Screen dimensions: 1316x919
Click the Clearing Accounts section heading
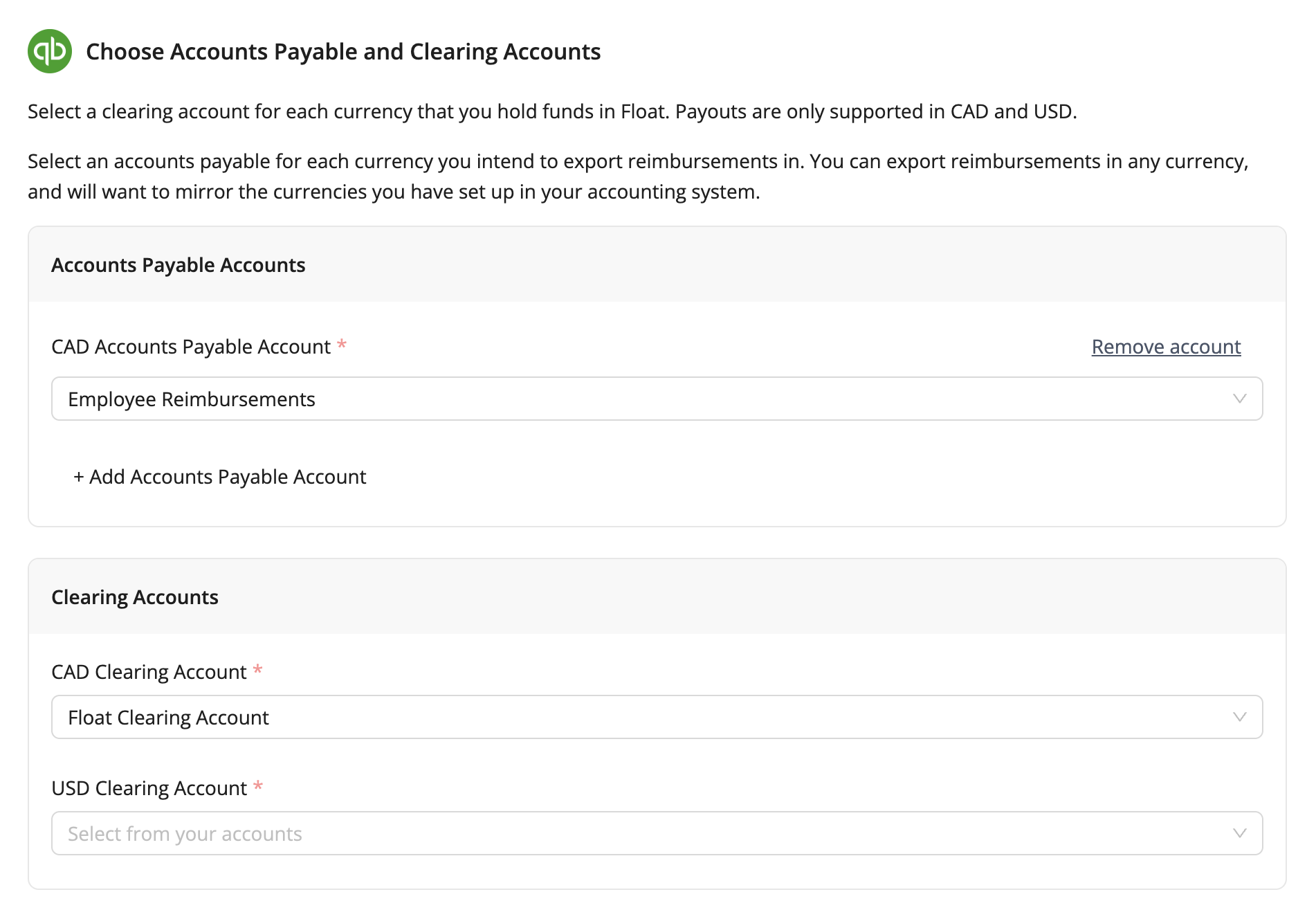tap(135, 597)
